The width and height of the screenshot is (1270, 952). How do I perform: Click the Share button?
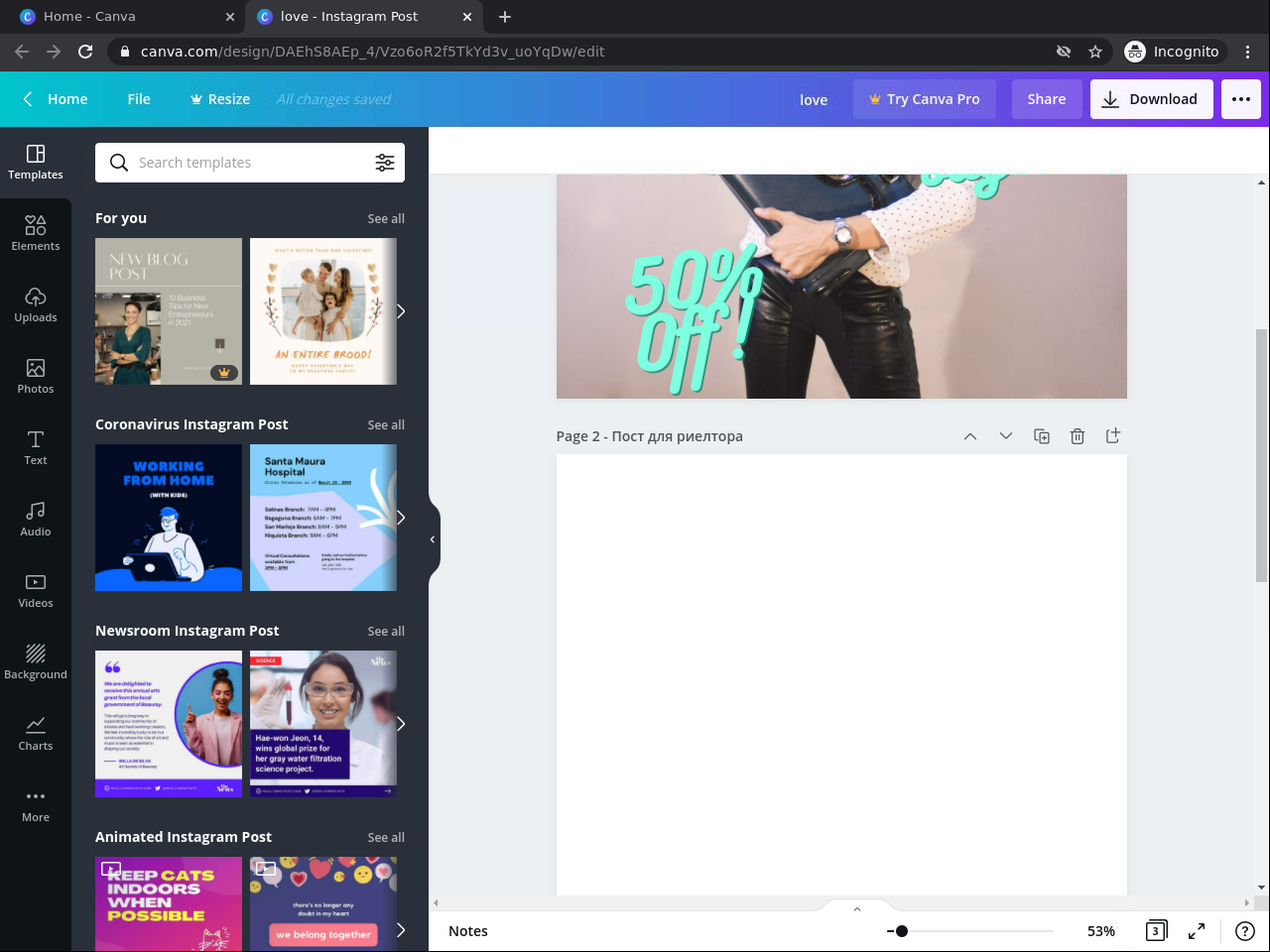click(x=1047, y=99)
